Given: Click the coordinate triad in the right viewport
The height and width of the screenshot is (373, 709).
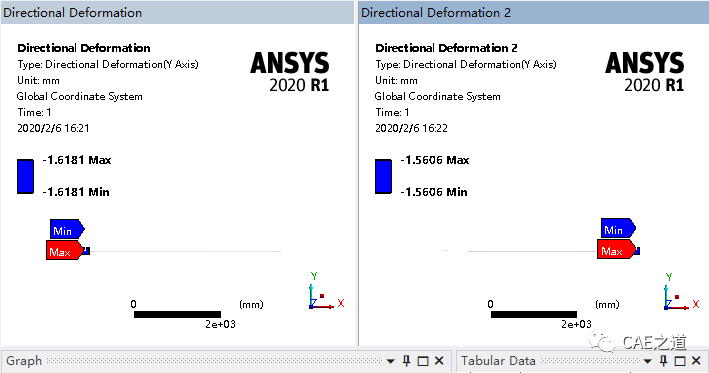Looking at the screenshot, I should 681,292.
